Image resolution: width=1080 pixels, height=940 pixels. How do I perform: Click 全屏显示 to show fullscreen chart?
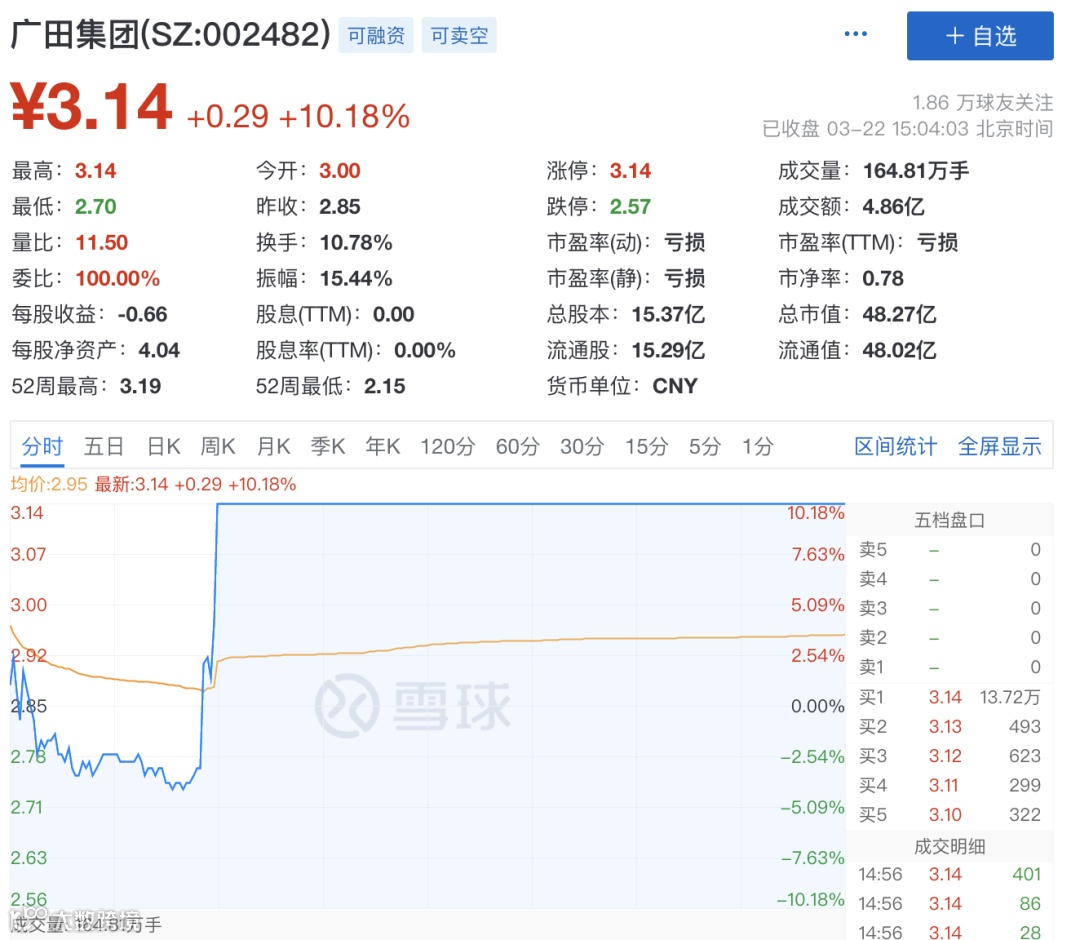tap(999, 446)
